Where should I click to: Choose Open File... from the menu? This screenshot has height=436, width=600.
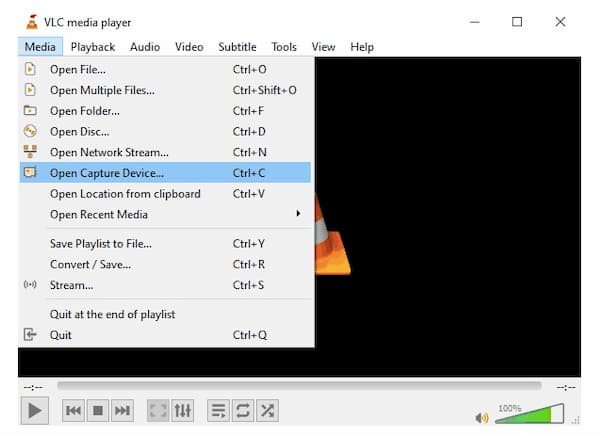pyautogui.click(x=166, y=69)
